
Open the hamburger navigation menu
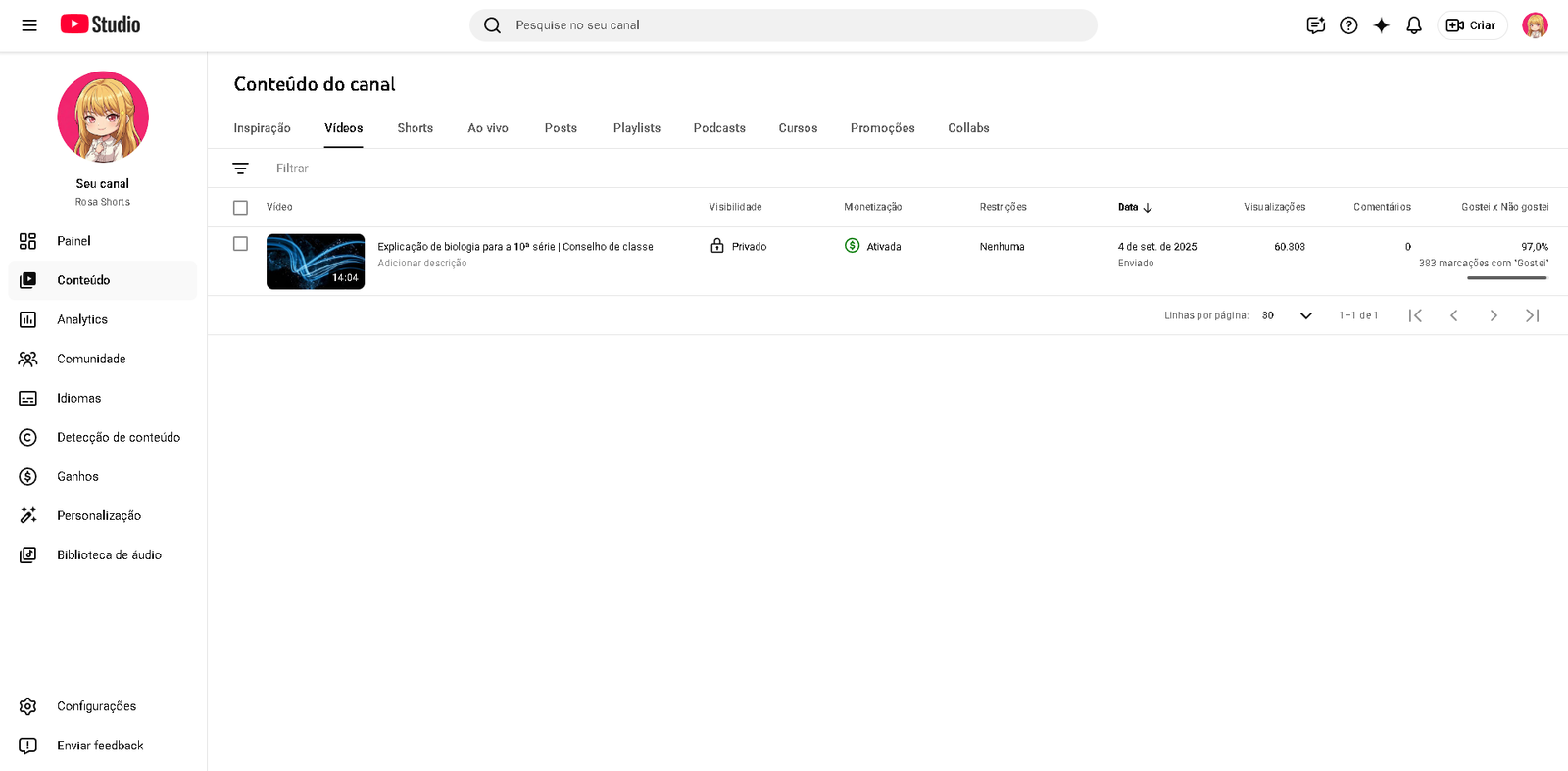[x=29, y=25]
